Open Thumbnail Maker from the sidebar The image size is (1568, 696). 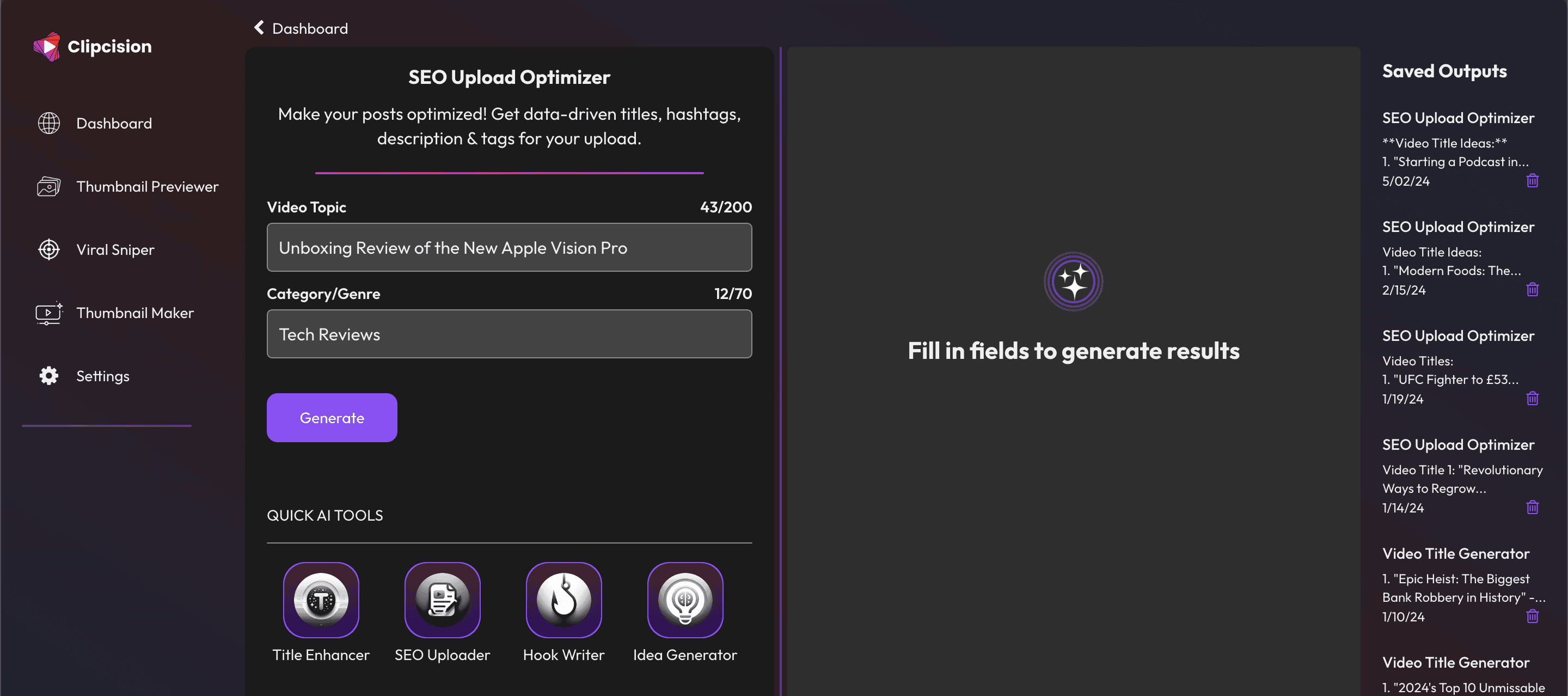pos(134,313)
